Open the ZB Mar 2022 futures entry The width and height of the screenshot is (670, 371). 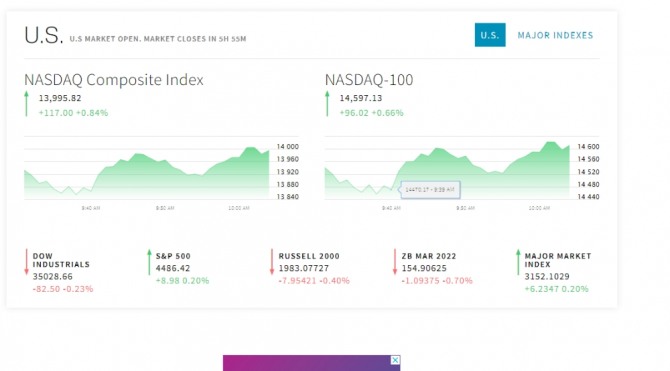(429, 256)
